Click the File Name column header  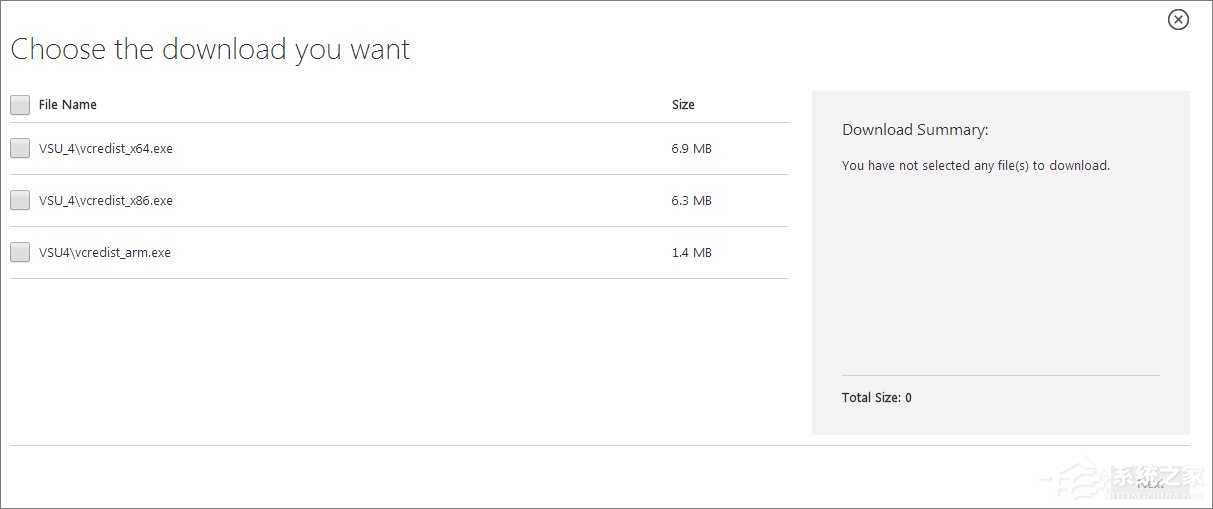[x=68, y=105]
